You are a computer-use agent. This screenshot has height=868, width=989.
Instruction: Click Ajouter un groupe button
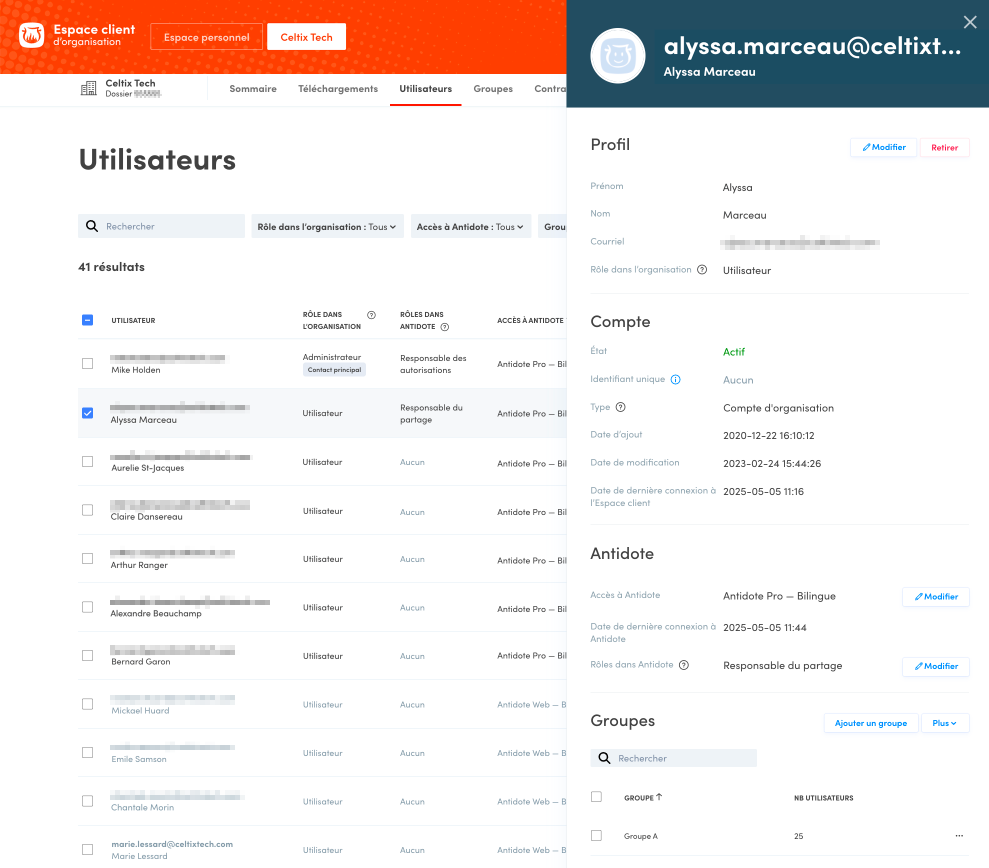[870, 723]
